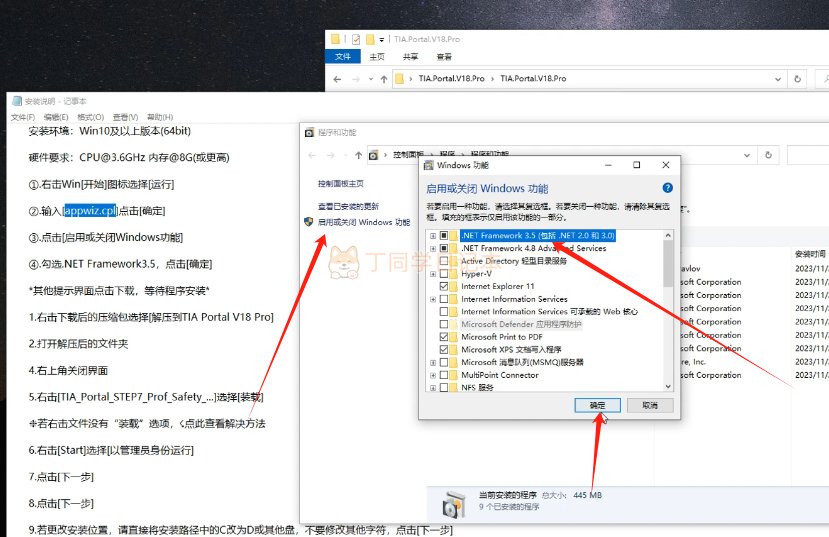Image resolution: width=829 pixels, height=537 pixels.
Task: Click properties checkmark icon in Explorer quick access toolbar
Action: coord(356,39)
